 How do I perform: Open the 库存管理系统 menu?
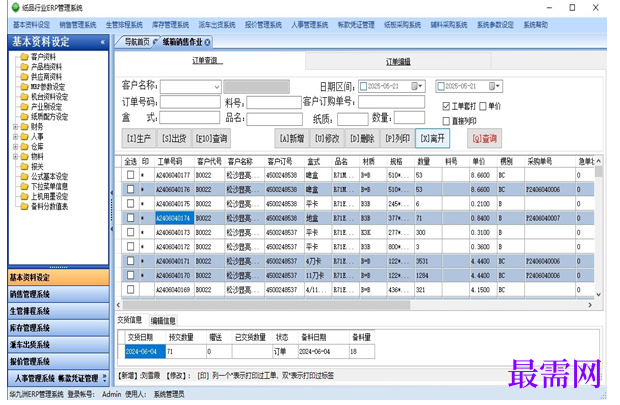click(x=170, y=25)
